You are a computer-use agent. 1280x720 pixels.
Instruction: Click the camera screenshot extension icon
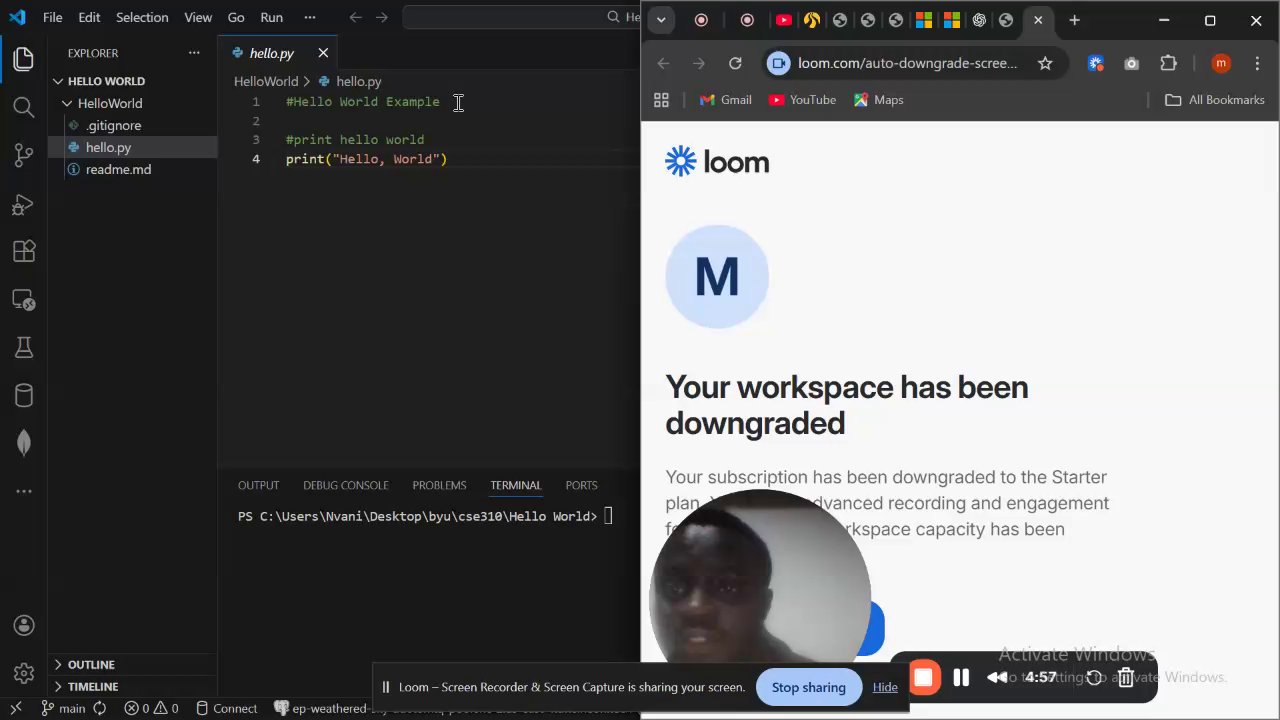(1131, 63)
